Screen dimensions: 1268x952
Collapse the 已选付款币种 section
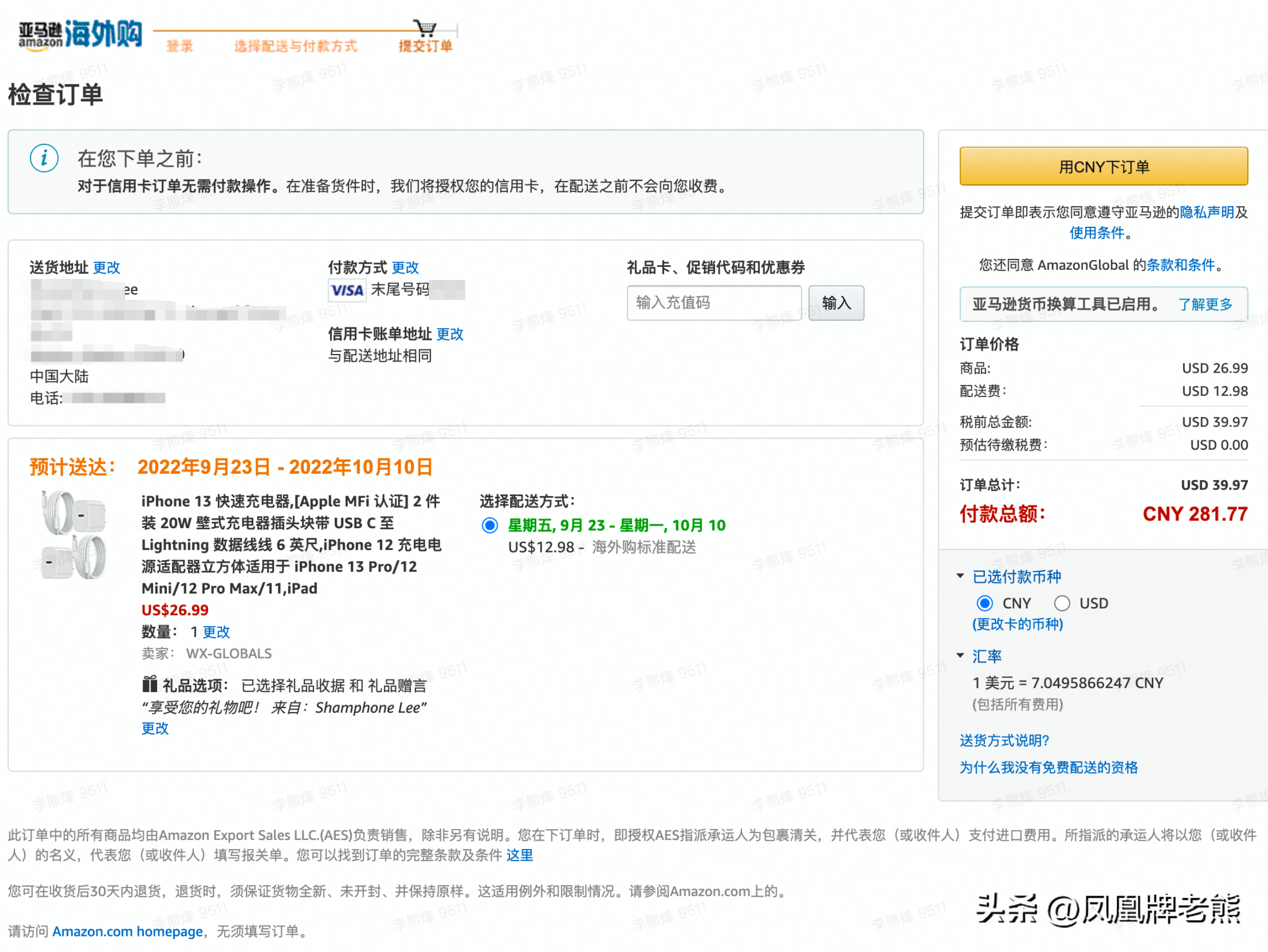(960, 576)
